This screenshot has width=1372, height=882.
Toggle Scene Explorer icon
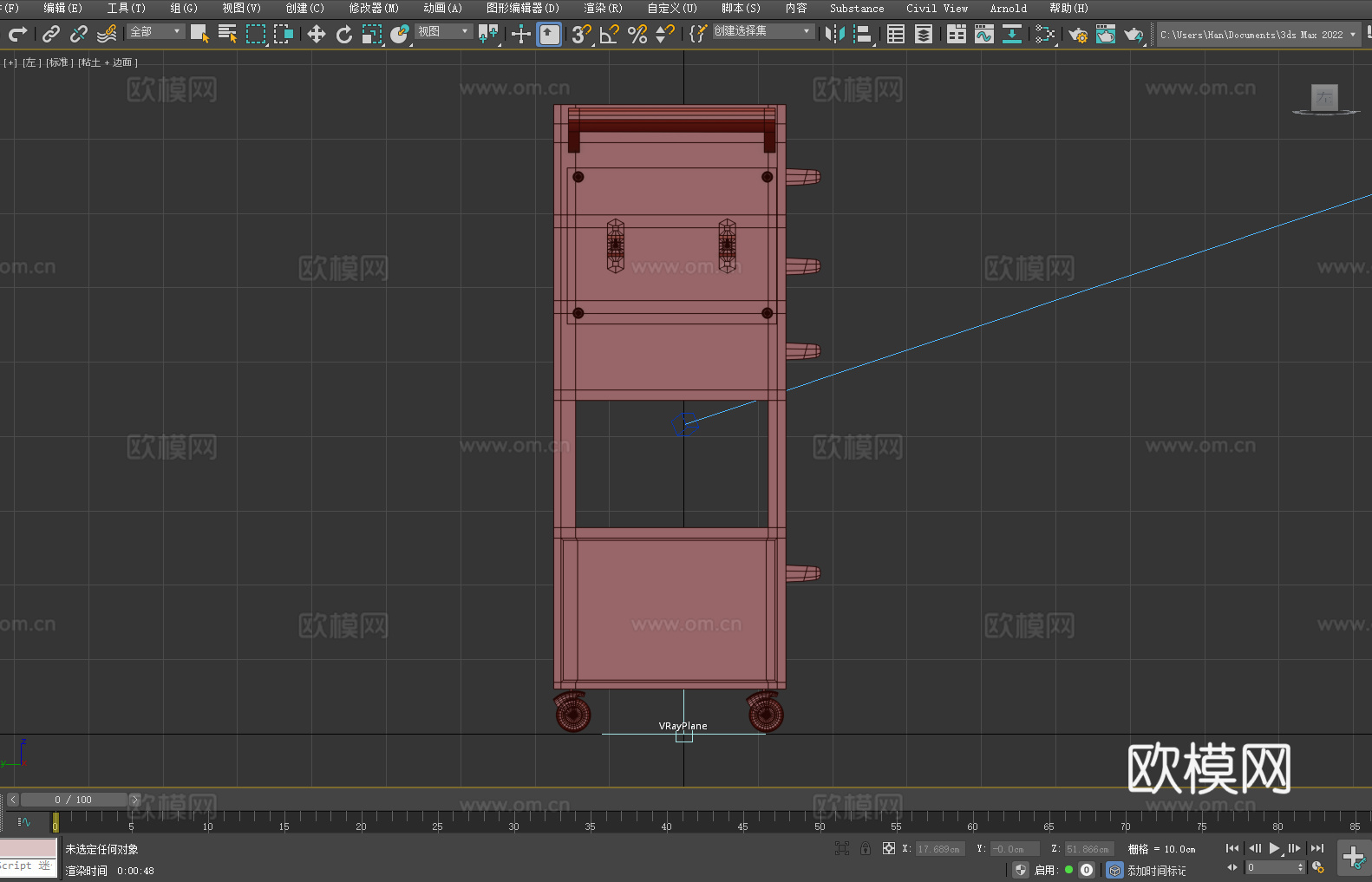pos(896,34)
